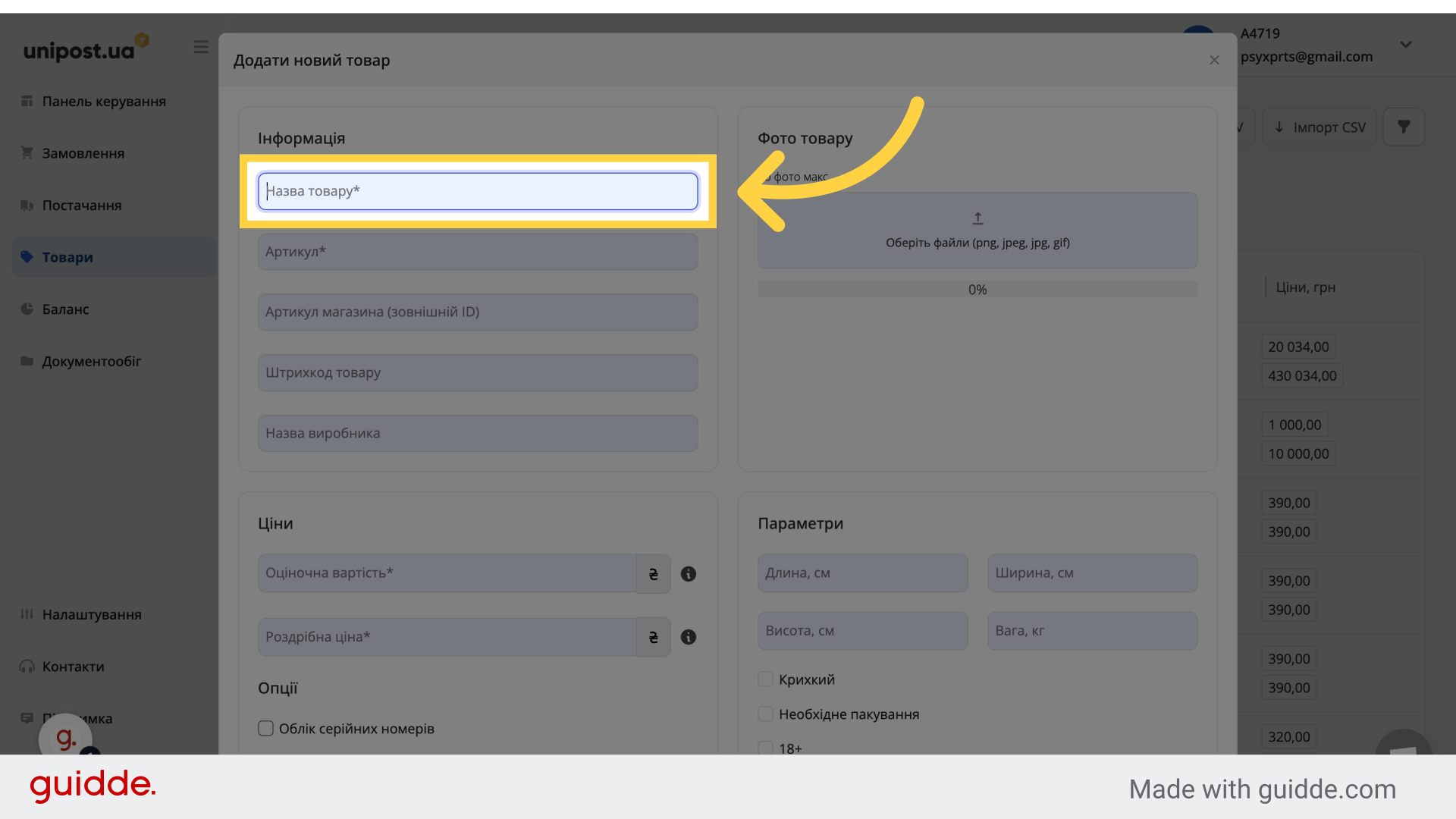
Task: Click account email psyxprts@gmail.com
Action: click(1307, 57)
